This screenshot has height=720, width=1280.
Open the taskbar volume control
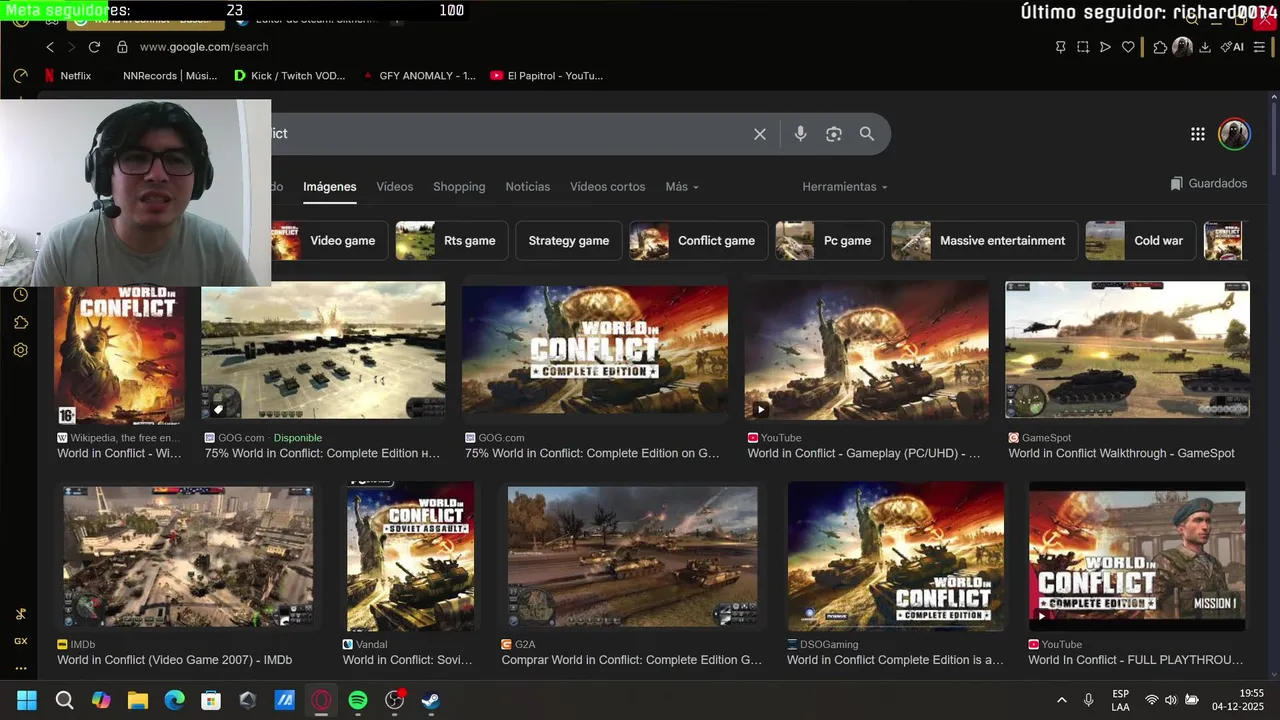point(1171,700)
